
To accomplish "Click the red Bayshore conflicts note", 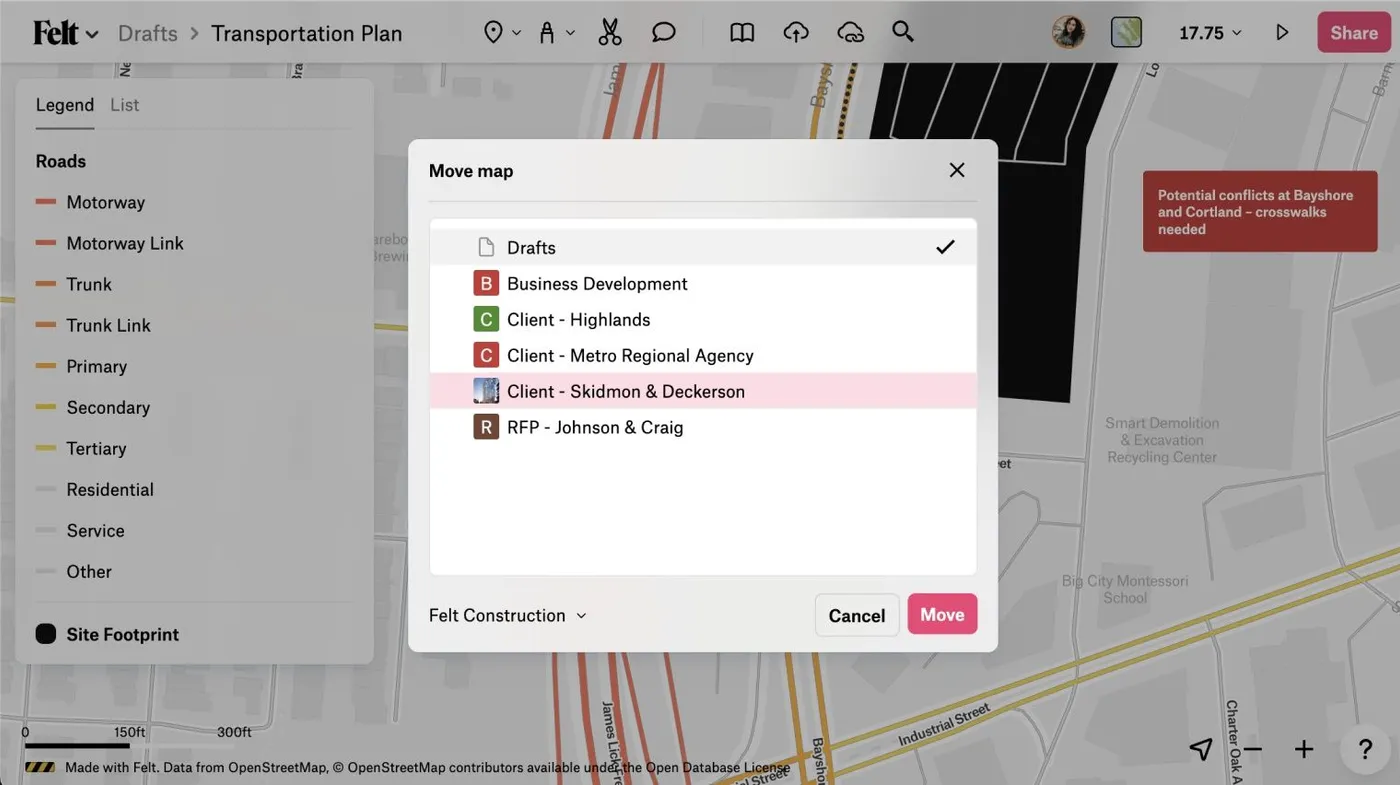I will point(1260,212).
